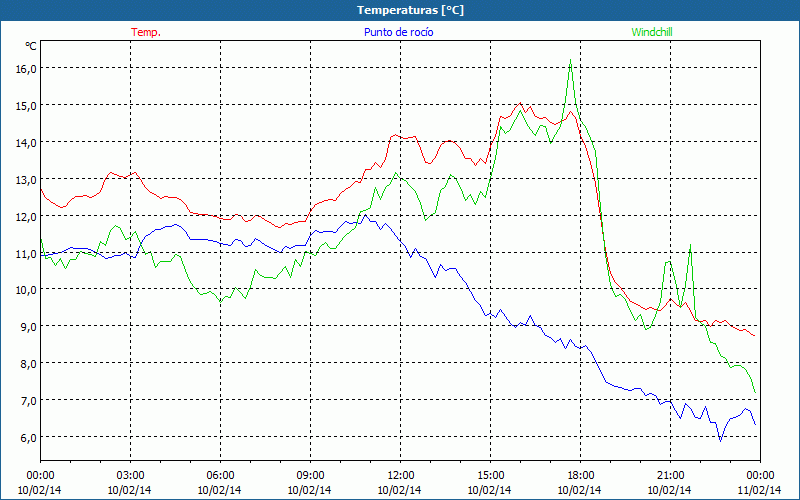Click the 12,0 y-axis value
The image size is (800, 500).
pyautogui.click(x=26, y=216)
